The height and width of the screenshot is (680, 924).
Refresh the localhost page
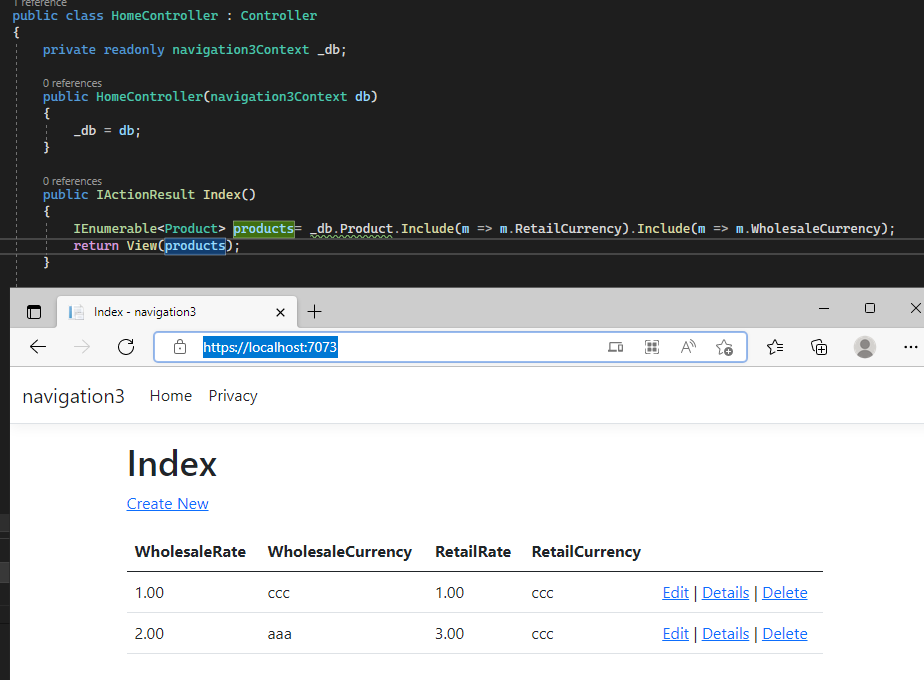click(x=126, y=347)
